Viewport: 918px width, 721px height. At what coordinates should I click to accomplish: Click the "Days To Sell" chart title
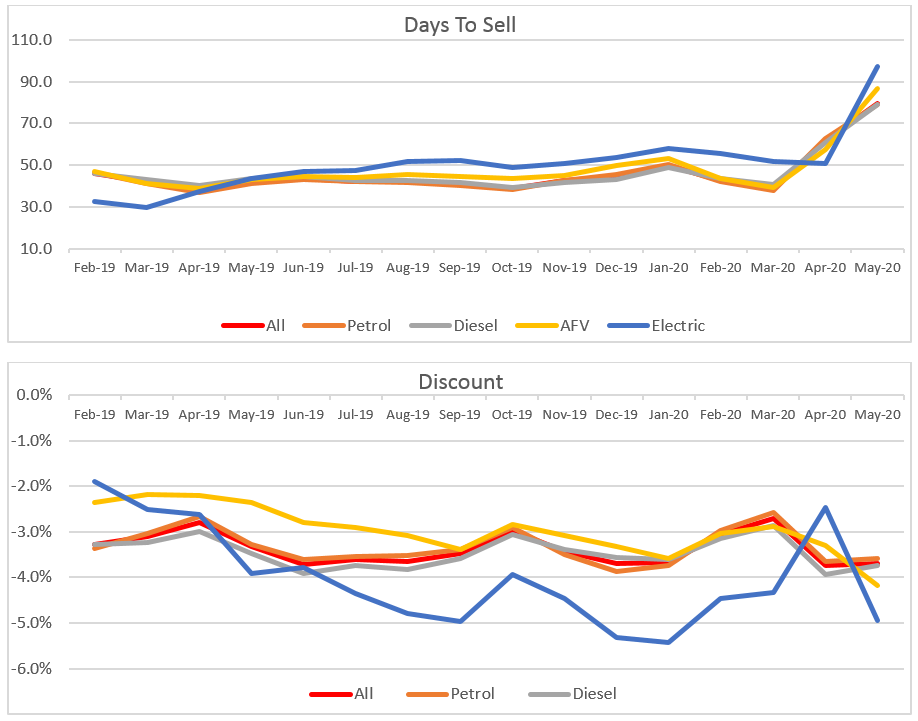tap(460, 25)
